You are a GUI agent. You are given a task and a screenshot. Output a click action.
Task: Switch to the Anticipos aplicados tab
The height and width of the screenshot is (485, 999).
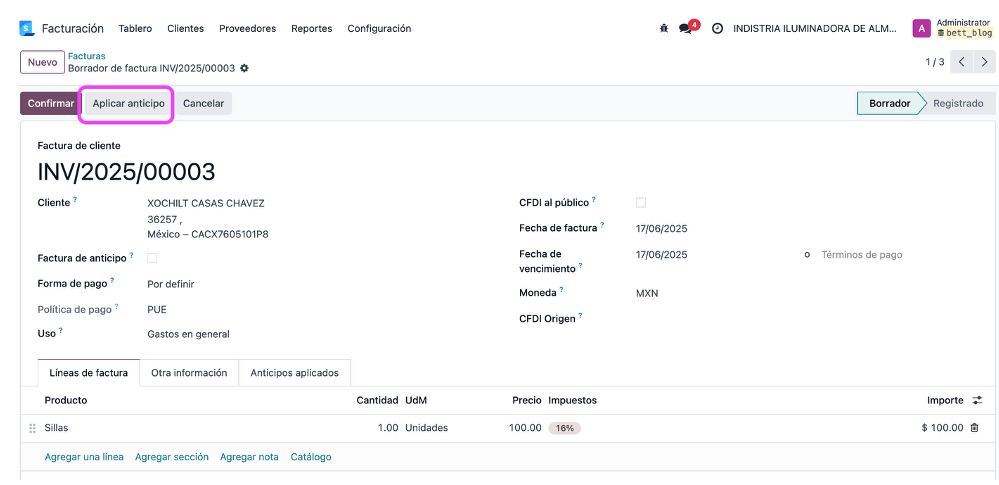click(294, 373)
